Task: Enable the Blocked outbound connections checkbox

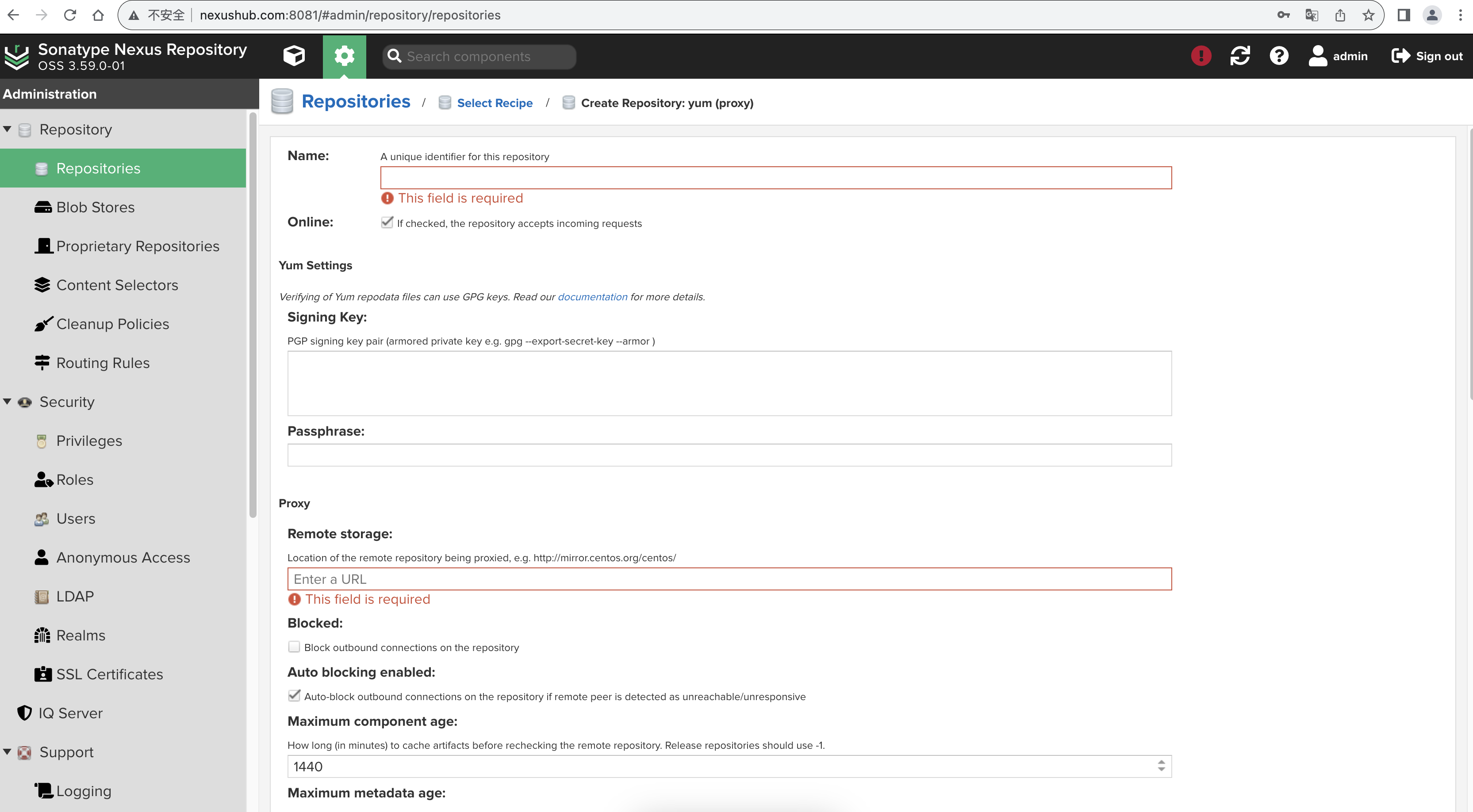Action: coord(294,646)
